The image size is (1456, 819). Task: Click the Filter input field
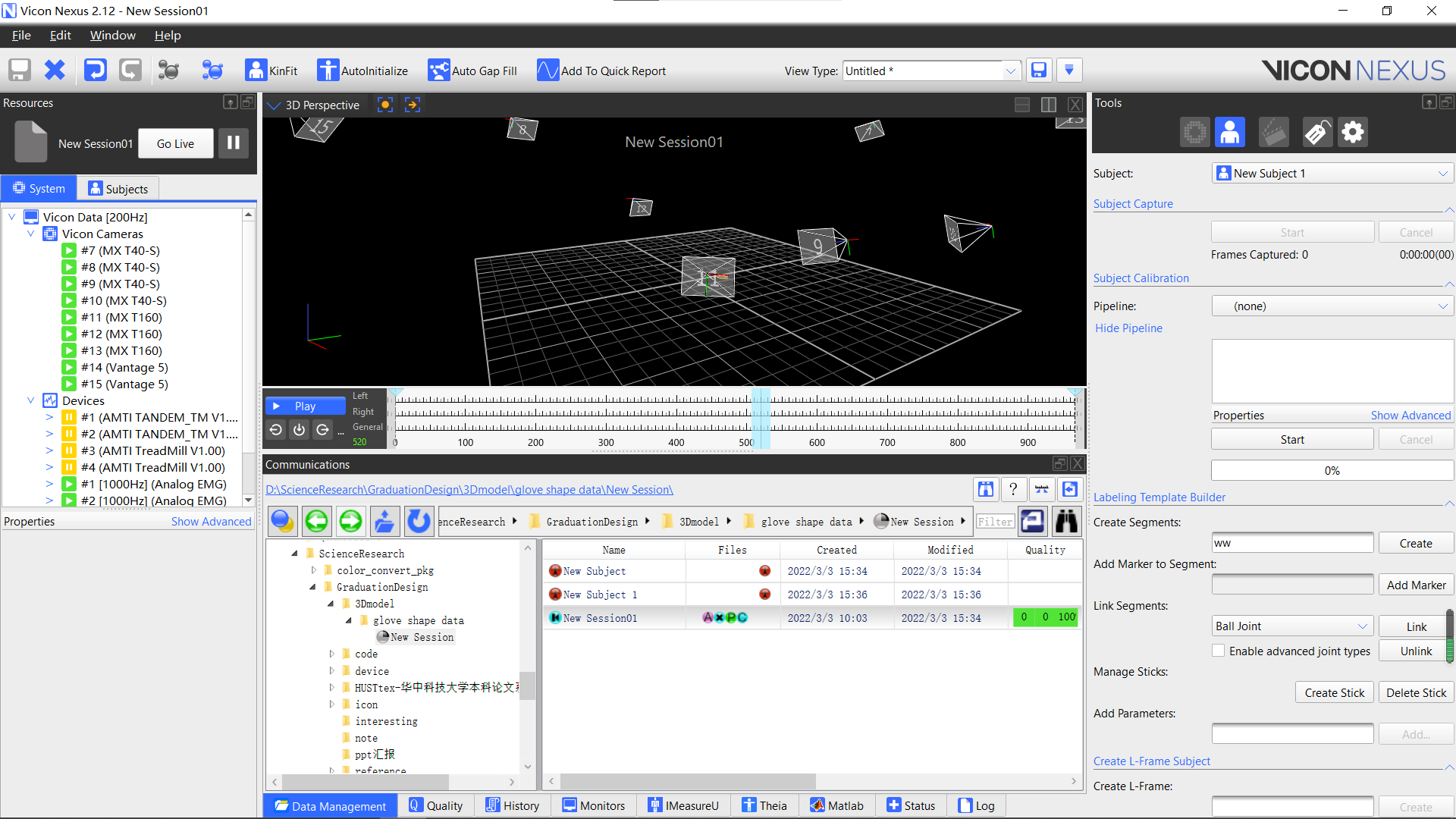tap(995, 522)
